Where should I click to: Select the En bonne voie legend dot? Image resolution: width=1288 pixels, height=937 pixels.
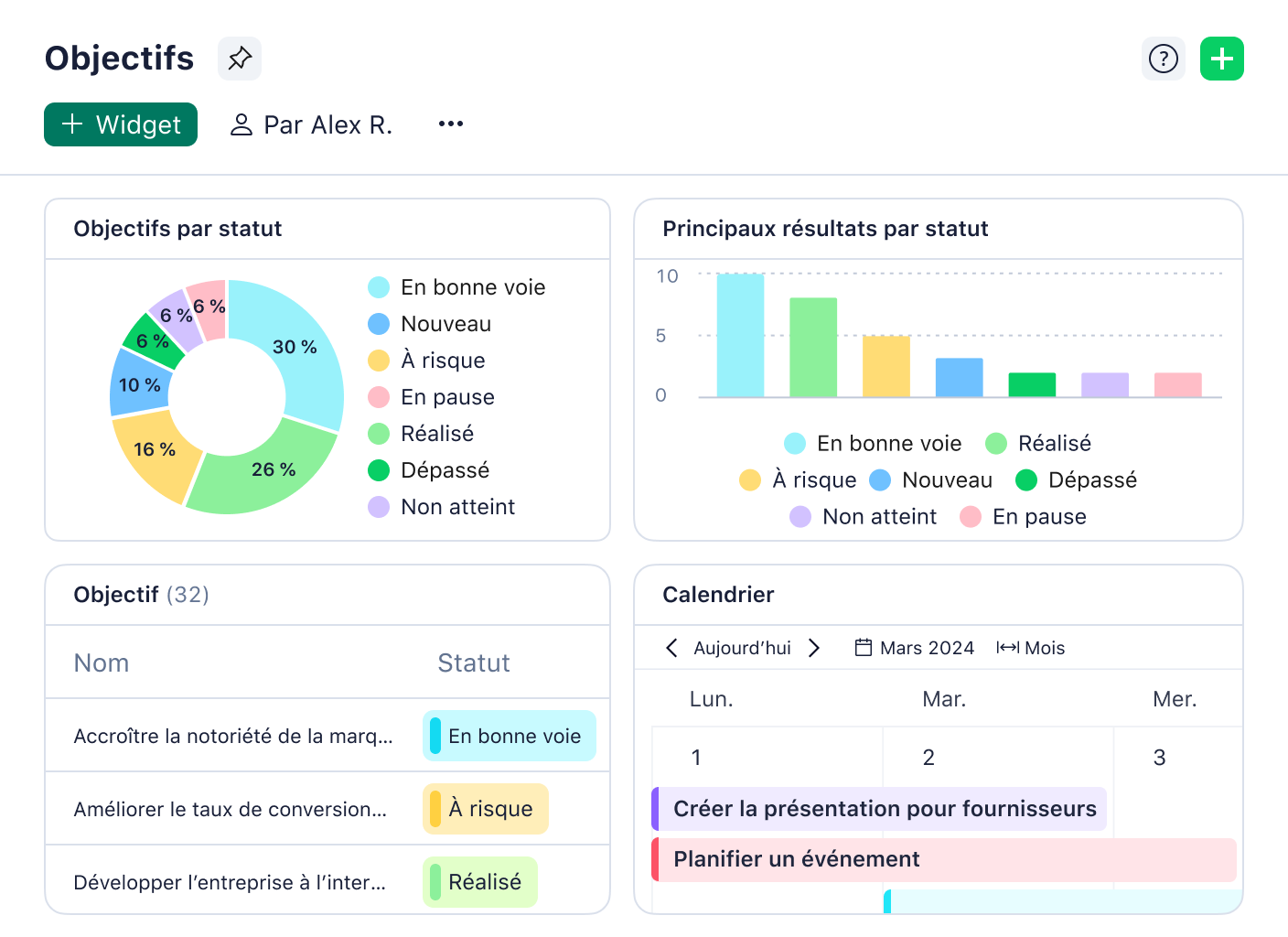378,286
